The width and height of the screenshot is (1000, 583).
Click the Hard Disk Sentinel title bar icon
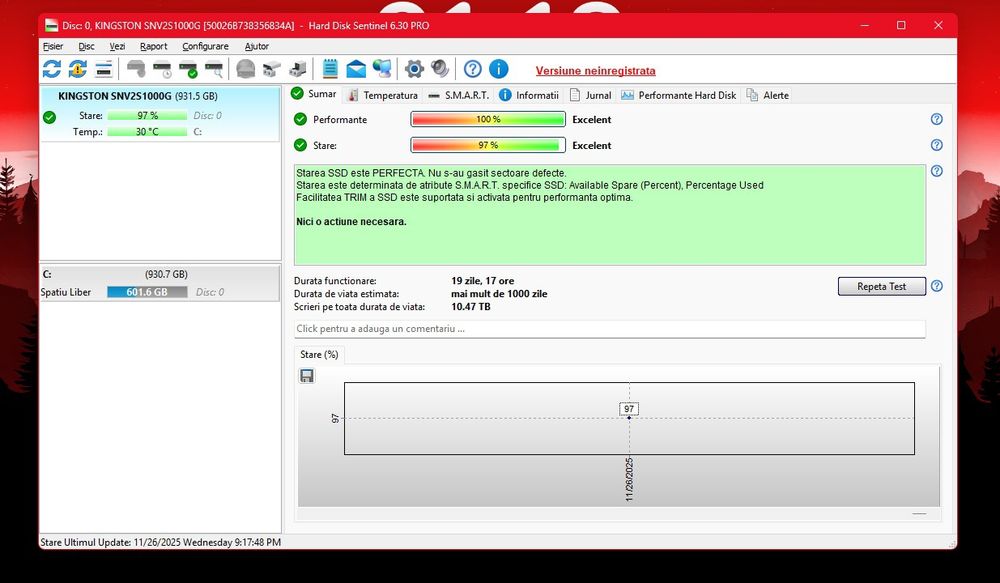(x=51, y=26)
